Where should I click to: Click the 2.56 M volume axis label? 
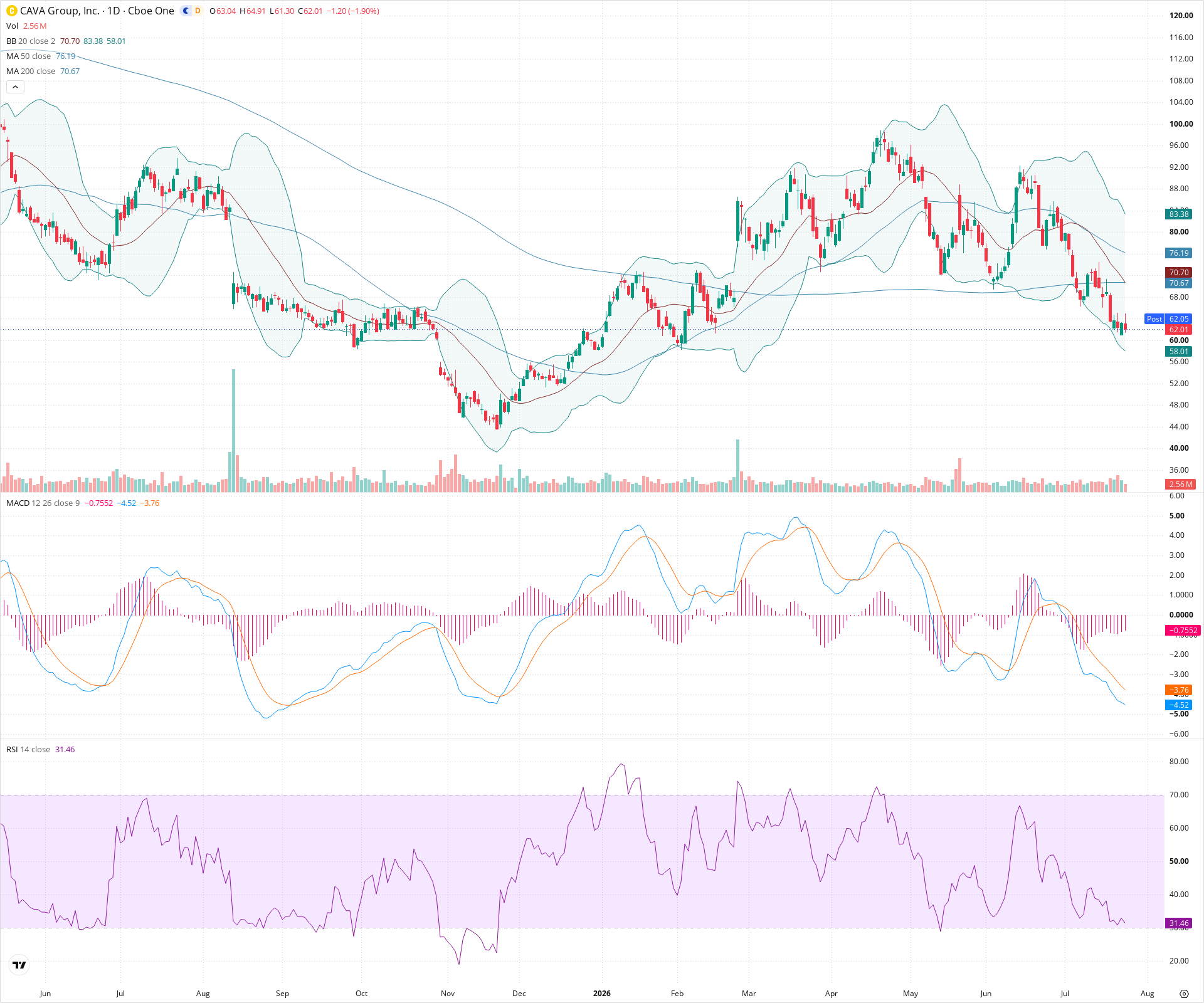1180,484
